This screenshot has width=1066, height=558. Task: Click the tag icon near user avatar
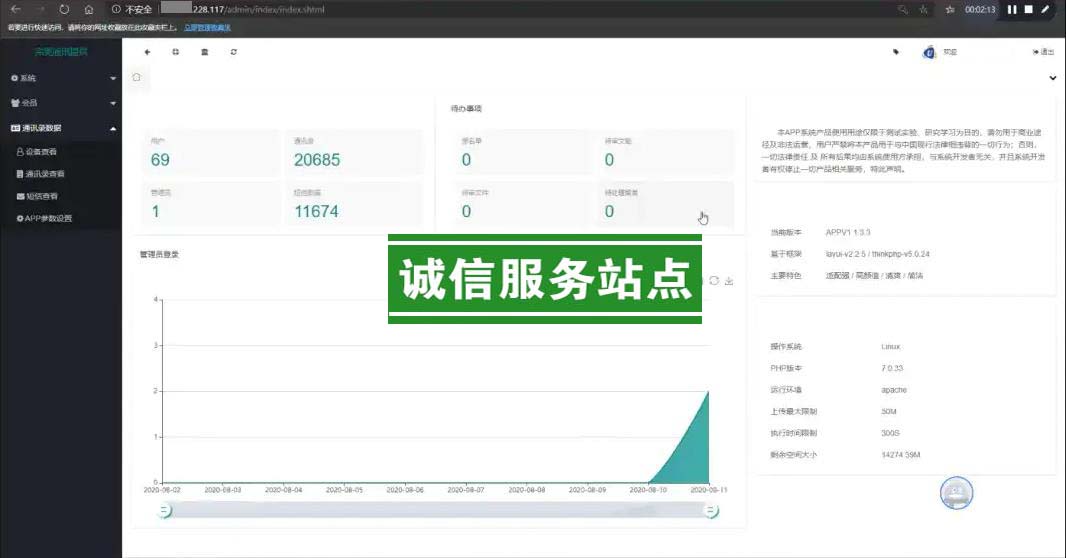click(896, 52)
